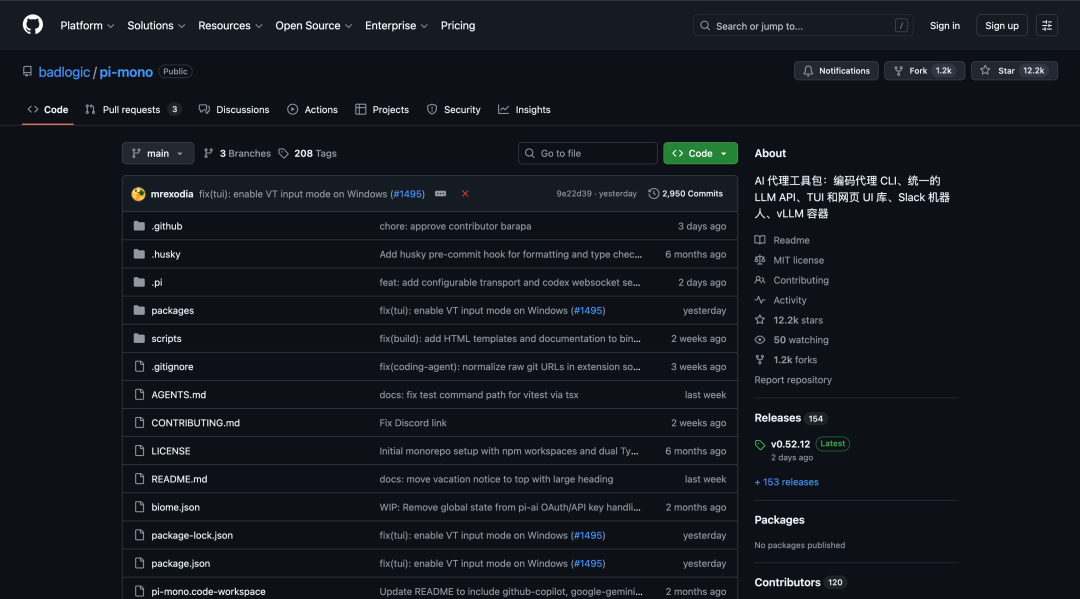The width and height of the screenshot is (1080, 599).
Task: Open README.md in file list
Action: click(179, 479)
